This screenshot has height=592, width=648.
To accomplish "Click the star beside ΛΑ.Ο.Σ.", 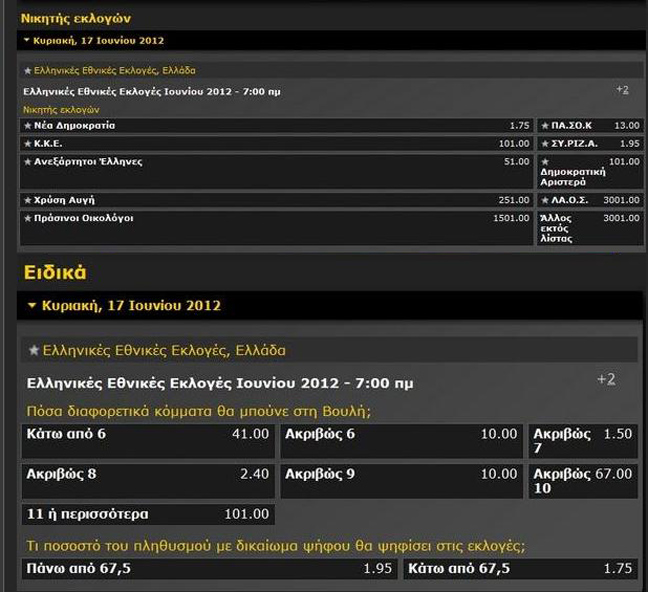I will tap(545, 200).
